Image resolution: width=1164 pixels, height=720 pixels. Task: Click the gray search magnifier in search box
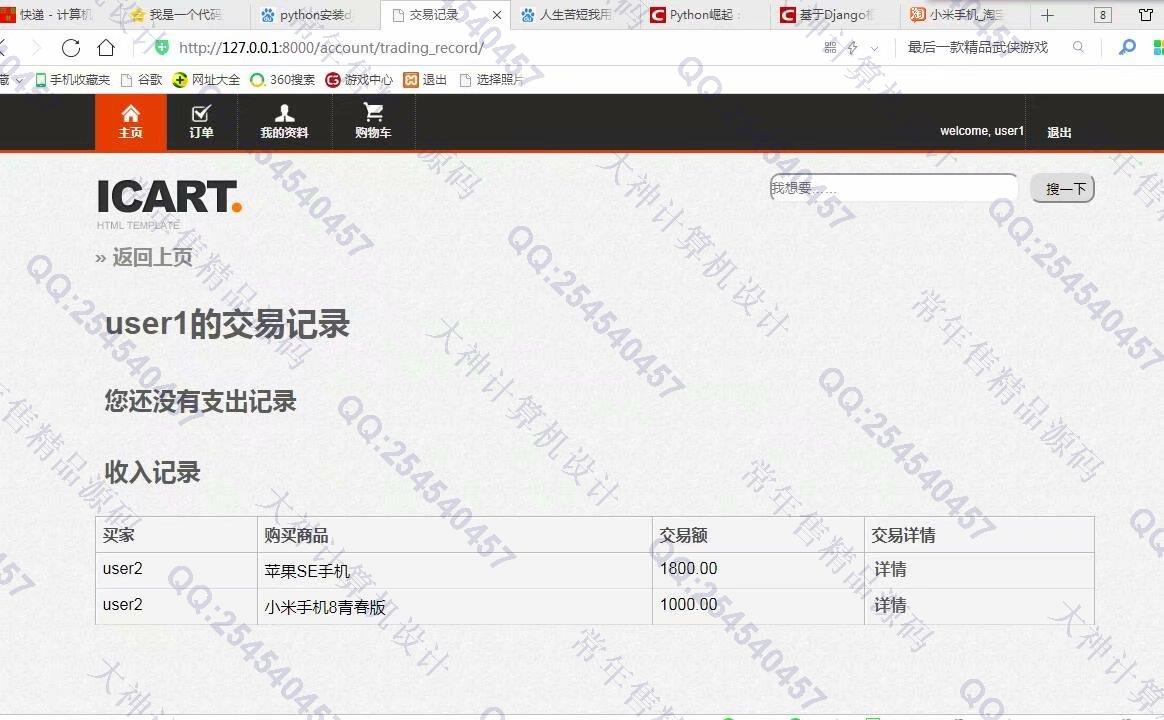tap(1078, 47)
